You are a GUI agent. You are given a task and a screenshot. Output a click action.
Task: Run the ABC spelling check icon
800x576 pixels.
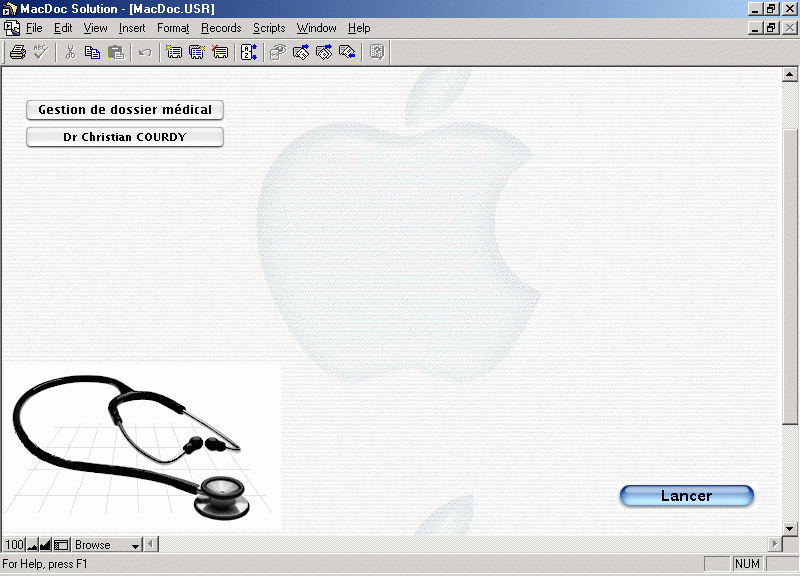coord(41,52)
